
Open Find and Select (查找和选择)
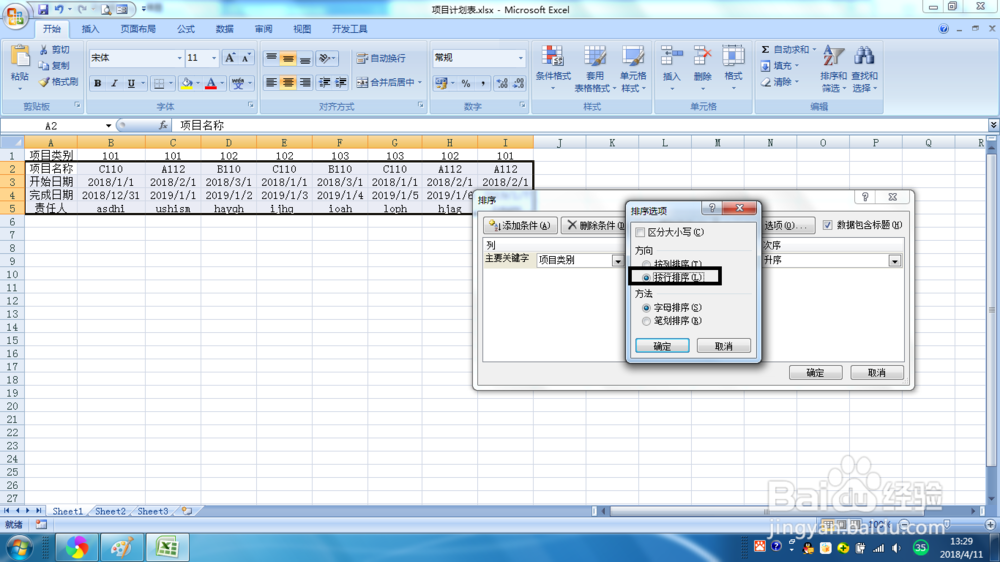[x=865, y=69]
